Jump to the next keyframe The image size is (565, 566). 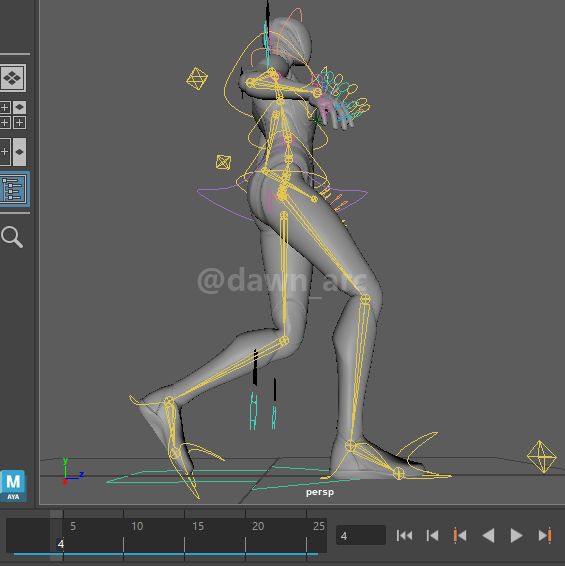coord(545,535)
